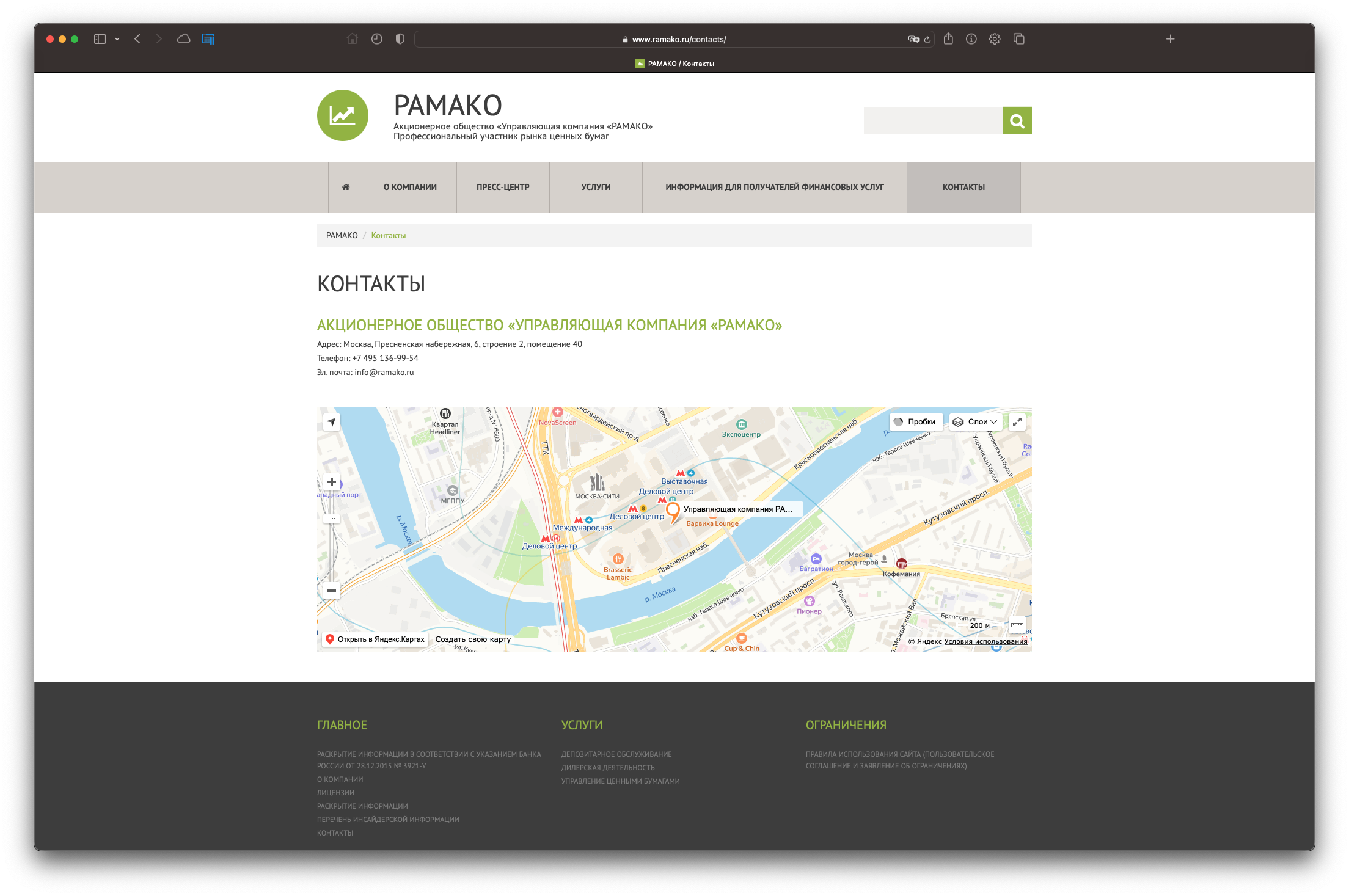Zoom in the map with plus button
The image size is (1349, 896).
coord(331,482)
